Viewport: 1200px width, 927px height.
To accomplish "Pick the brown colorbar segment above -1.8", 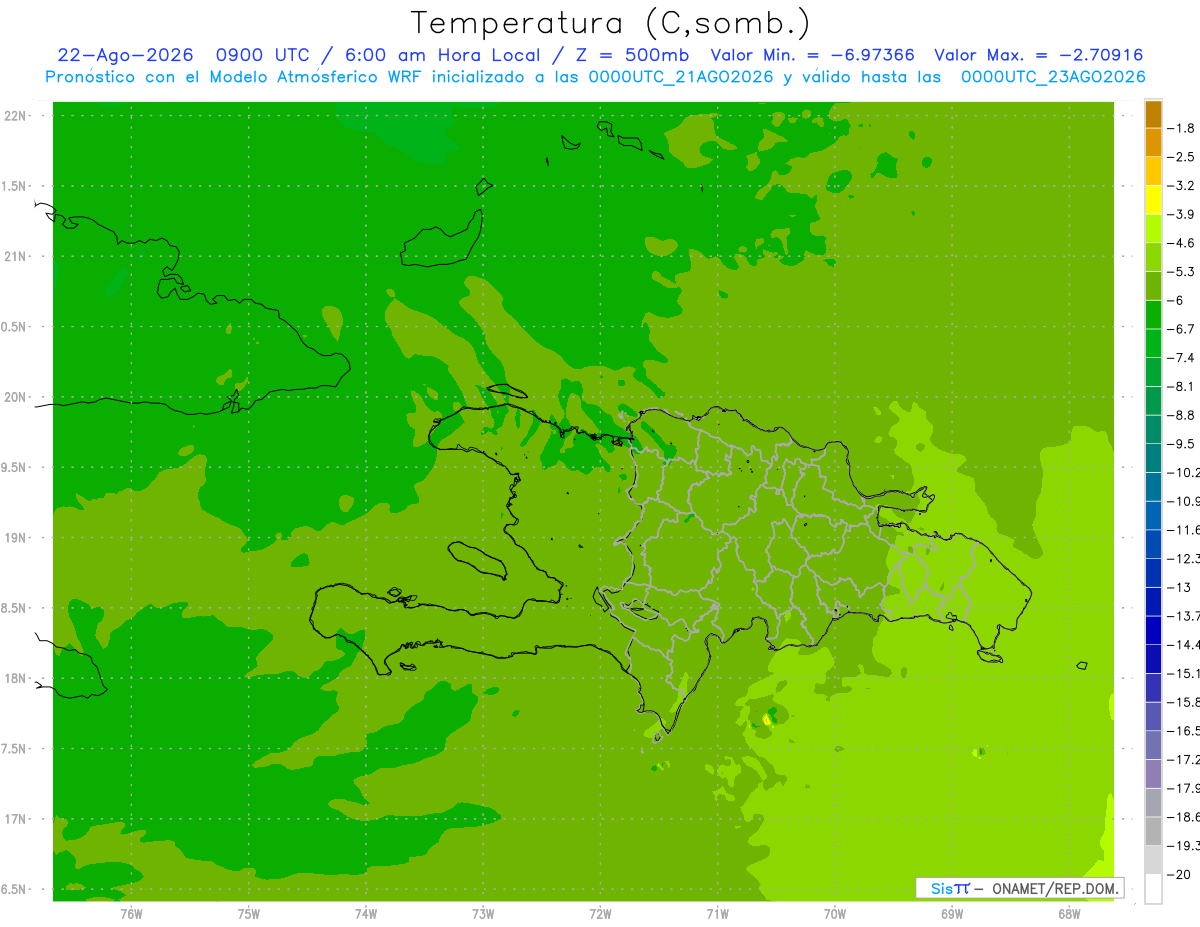I will pyautogui.click(x=1153, y=114).
